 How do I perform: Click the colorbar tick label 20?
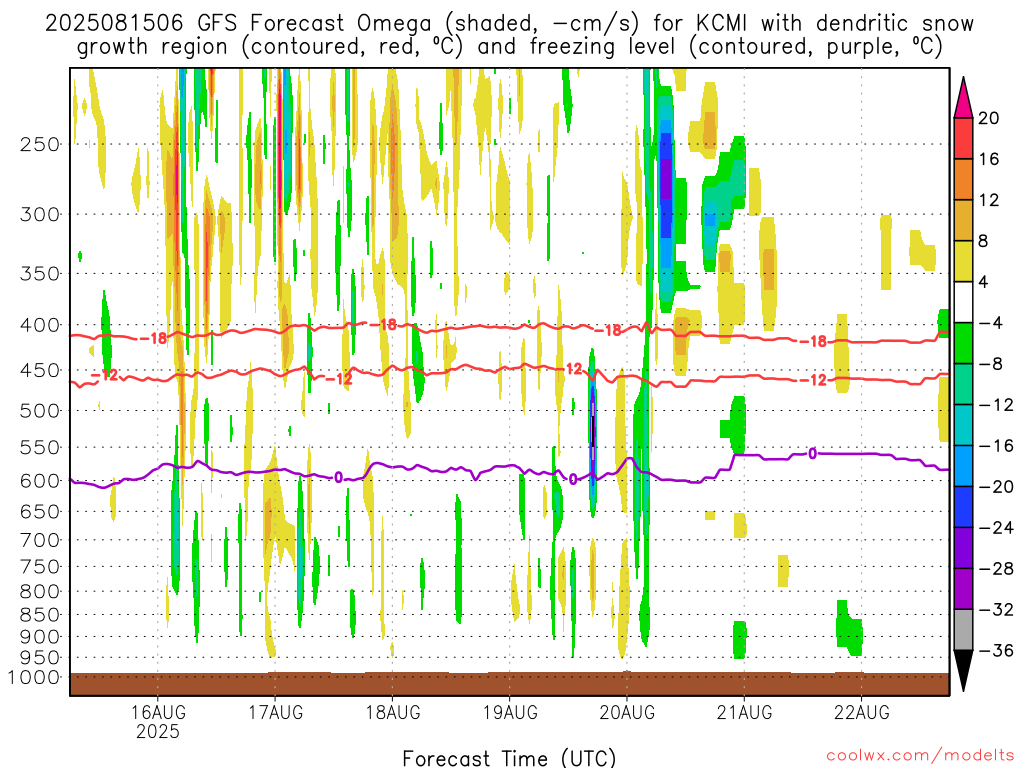coord(989,118)
